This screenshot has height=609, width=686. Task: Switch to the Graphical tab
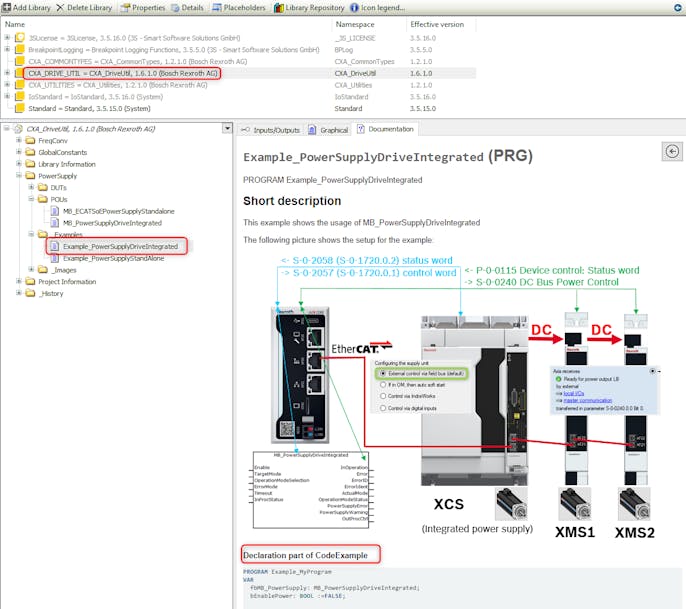[328, 130]
